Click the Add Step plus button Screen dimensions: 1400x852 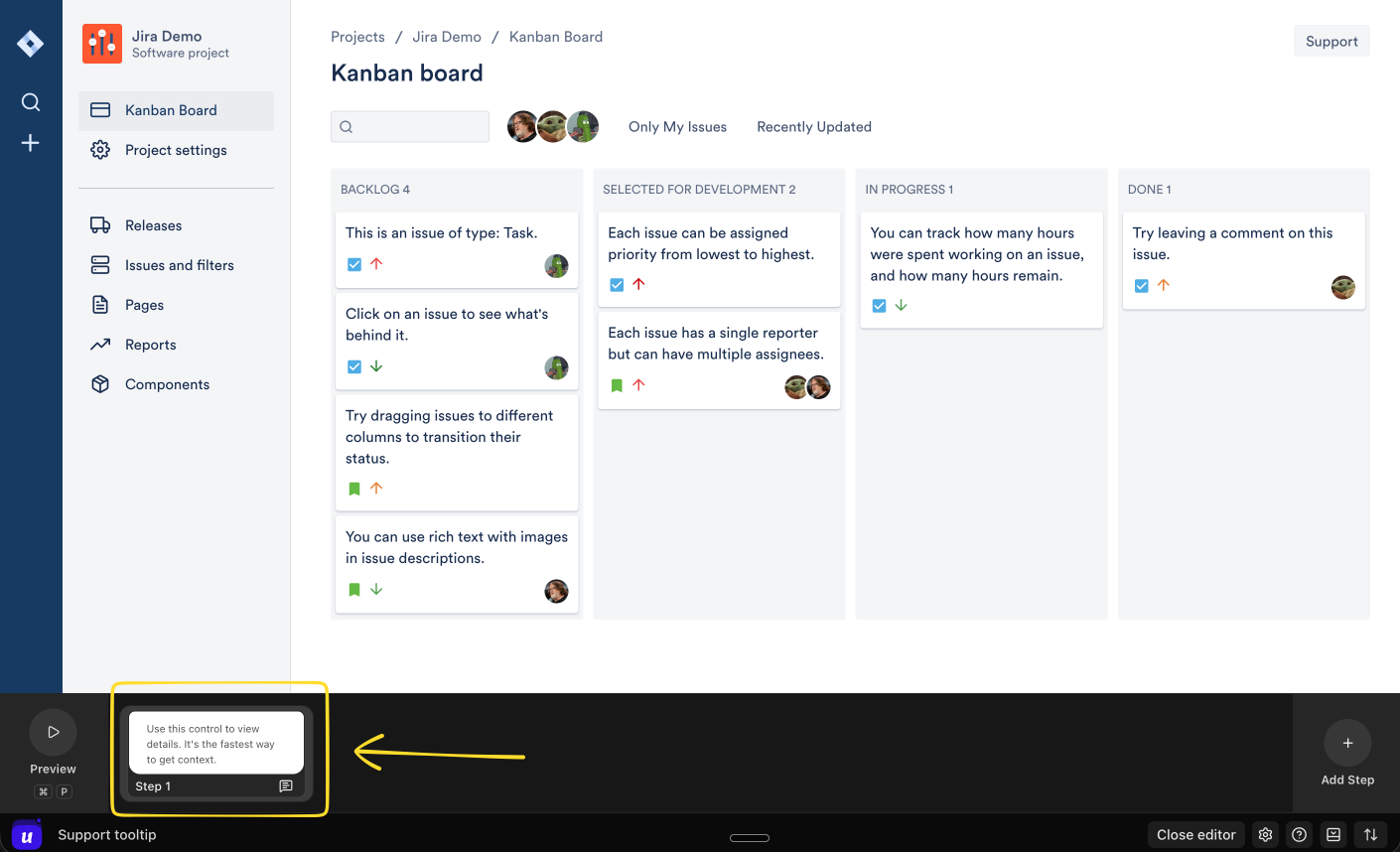(x=1347, y=743)
